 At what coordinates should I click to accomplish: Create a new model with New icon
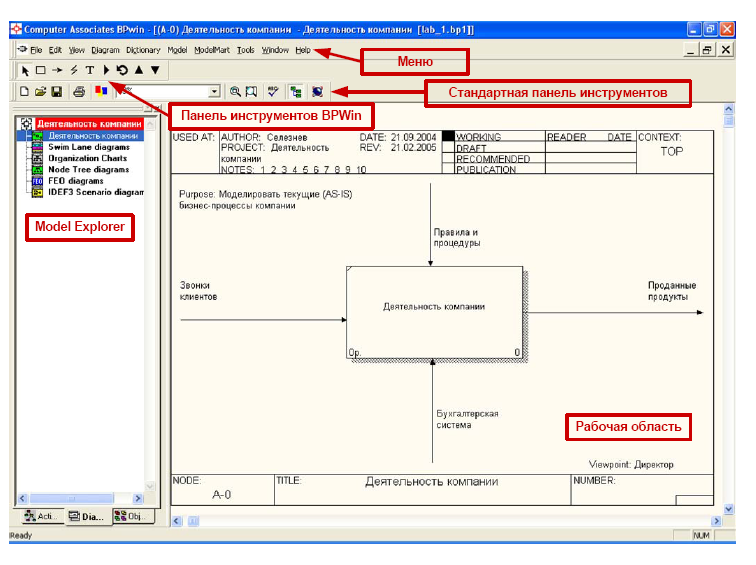click(x=24, y=92)
